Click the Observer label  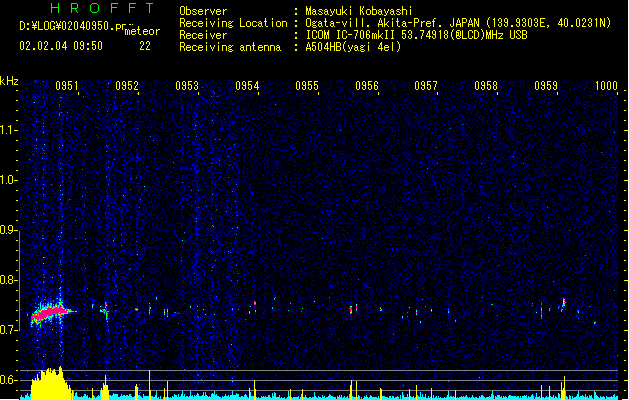(x=203, y=11)
